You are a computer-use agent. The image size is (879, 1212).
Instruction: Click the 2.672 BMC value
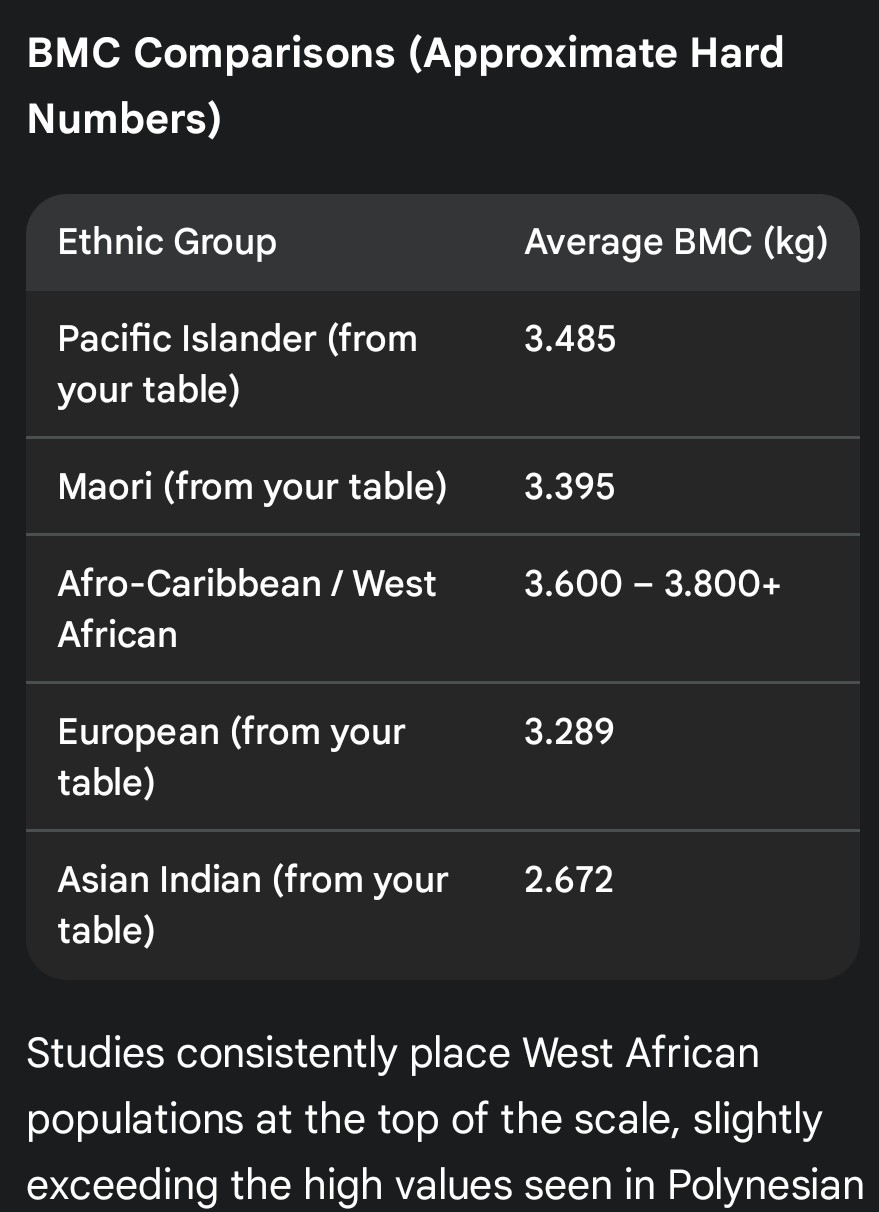click(569, 880)
